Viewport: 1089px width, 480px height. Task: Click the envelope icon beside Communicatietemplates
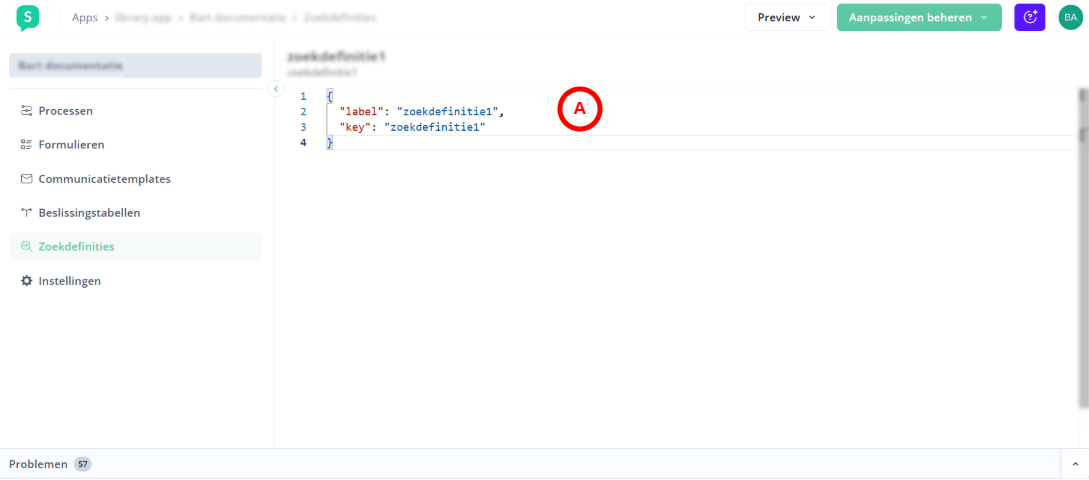point(27,179)
